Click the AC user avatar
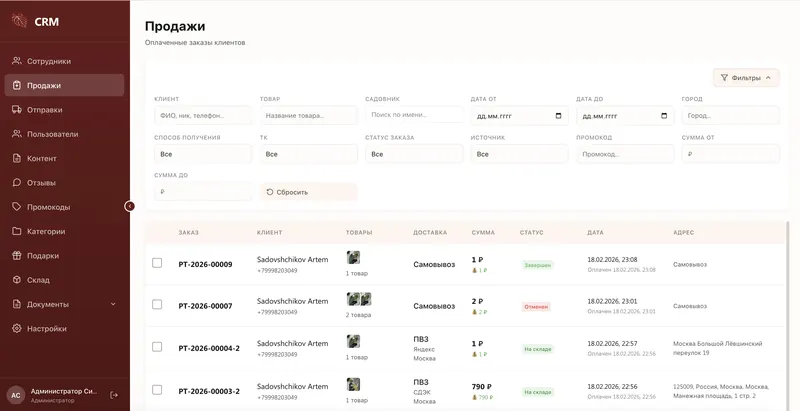800x411 pixels. (x=16, y=395)
